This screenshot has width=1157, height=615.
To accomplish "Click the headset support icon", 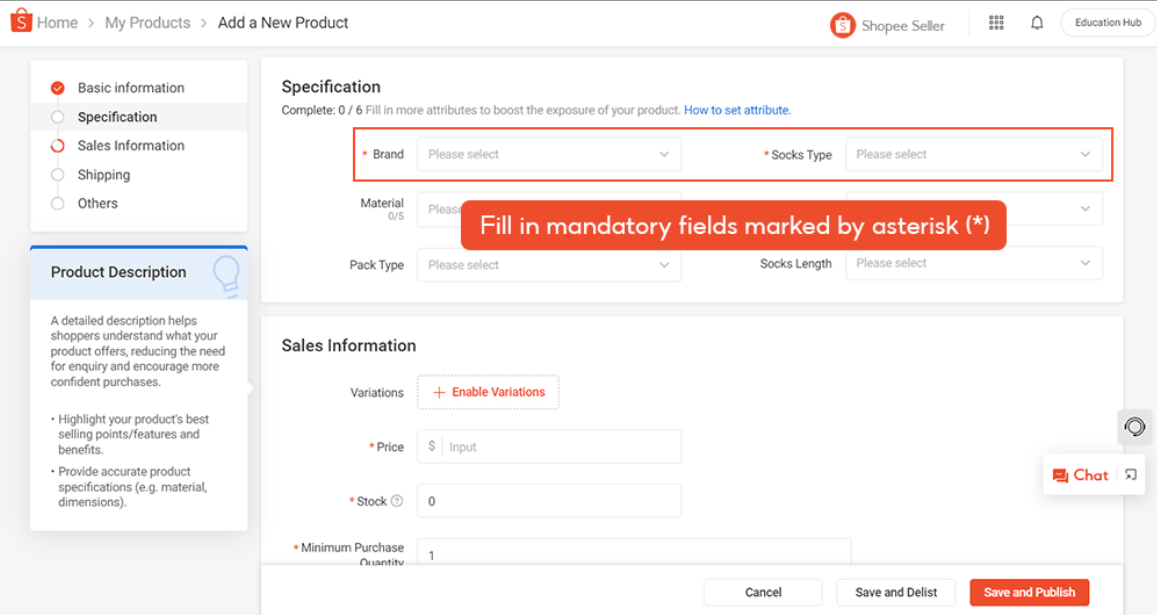I will pos(1134,427).
